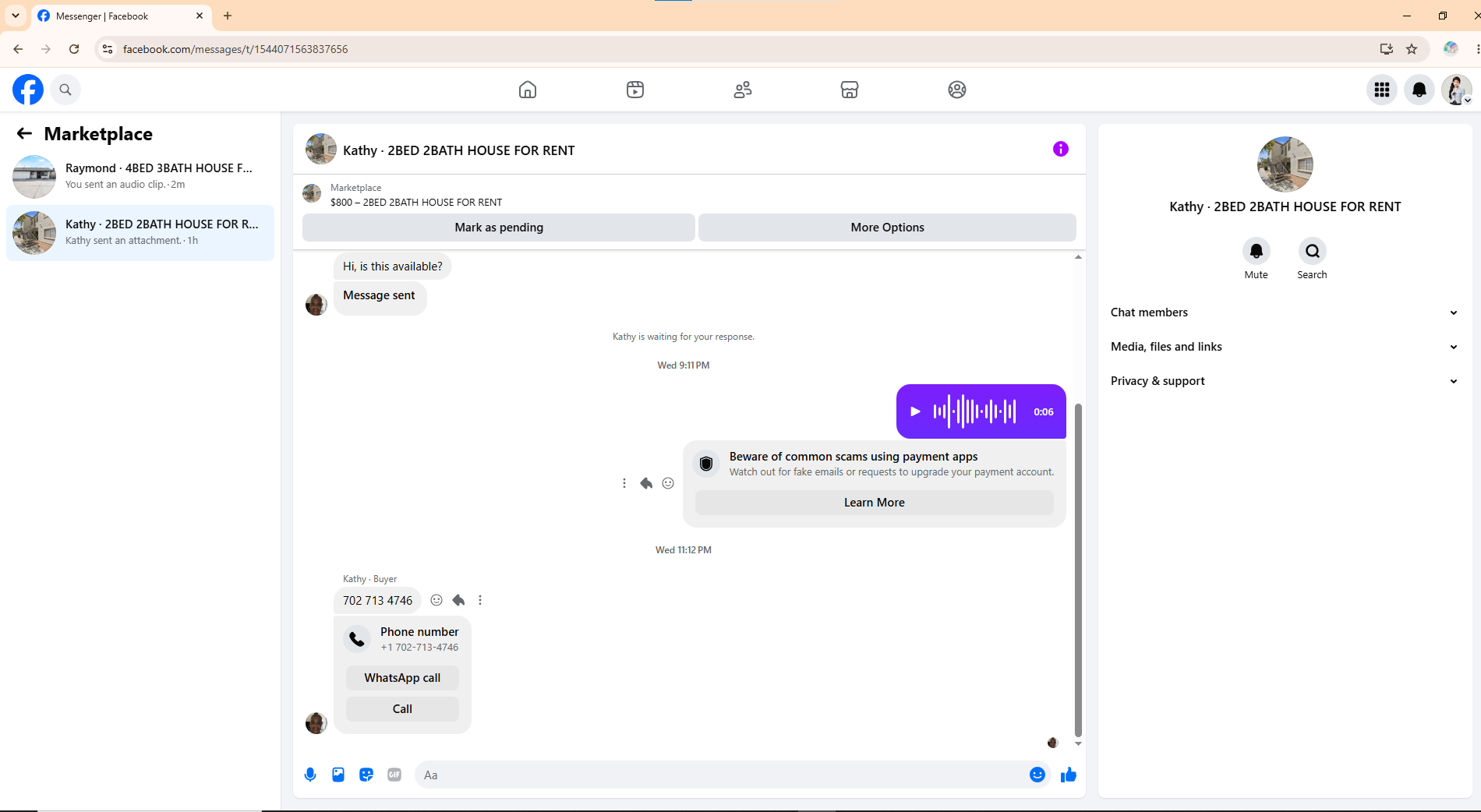The width and height of the screenshot is (1481, 812).
Task: Open the apps grid menu
Action: click(1382, 90)
